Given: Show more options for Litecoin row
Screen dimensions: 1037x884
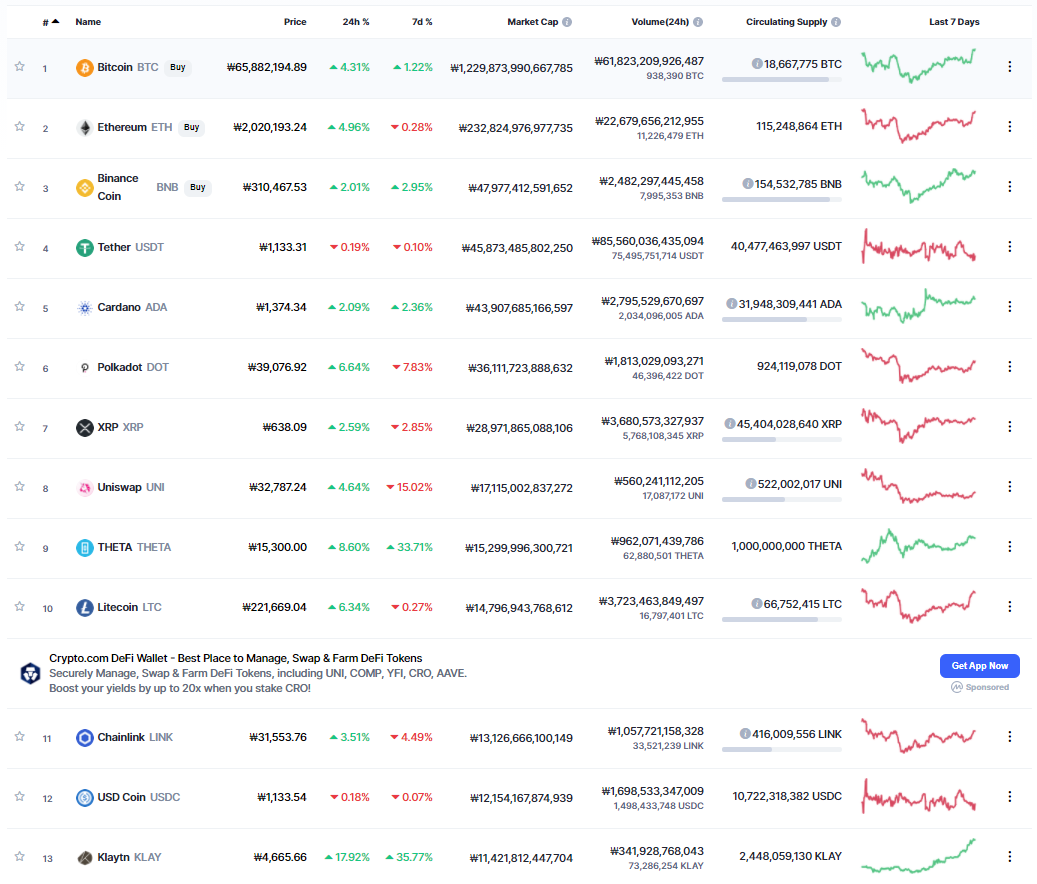Looking at the screenshot, I should coord(1009,606).
